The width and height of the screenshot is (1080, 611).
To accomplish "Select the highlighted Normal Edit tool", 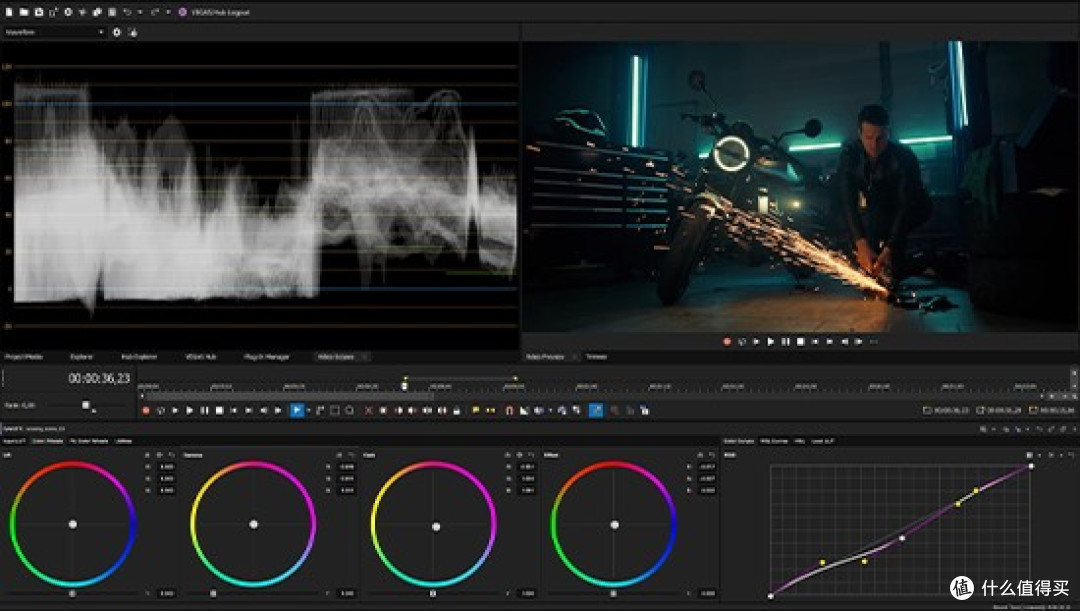I will pos(297,411).
